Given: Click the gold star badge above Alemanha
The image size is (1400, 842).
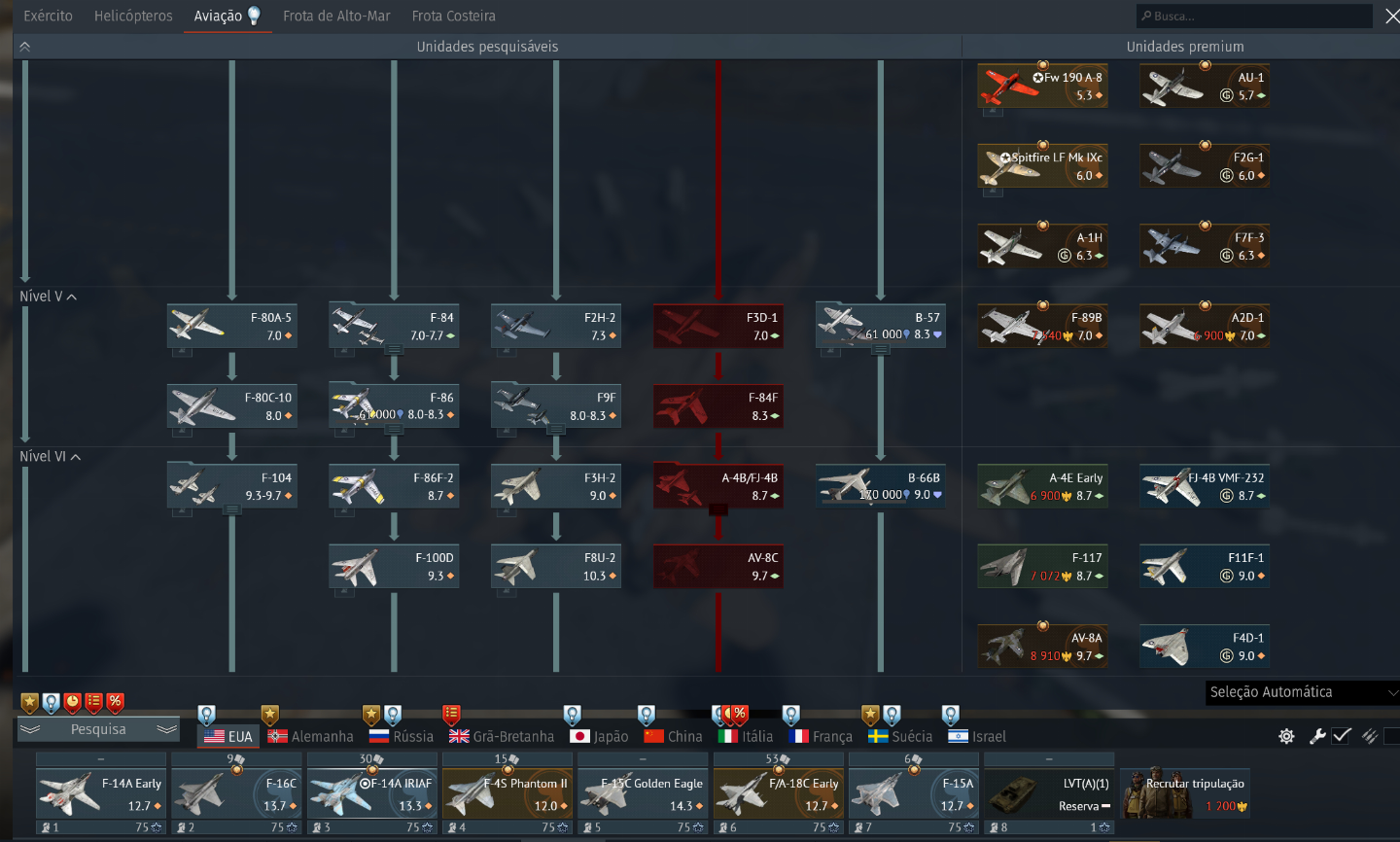Looking at the screenshot, I should tap(270, 716).
